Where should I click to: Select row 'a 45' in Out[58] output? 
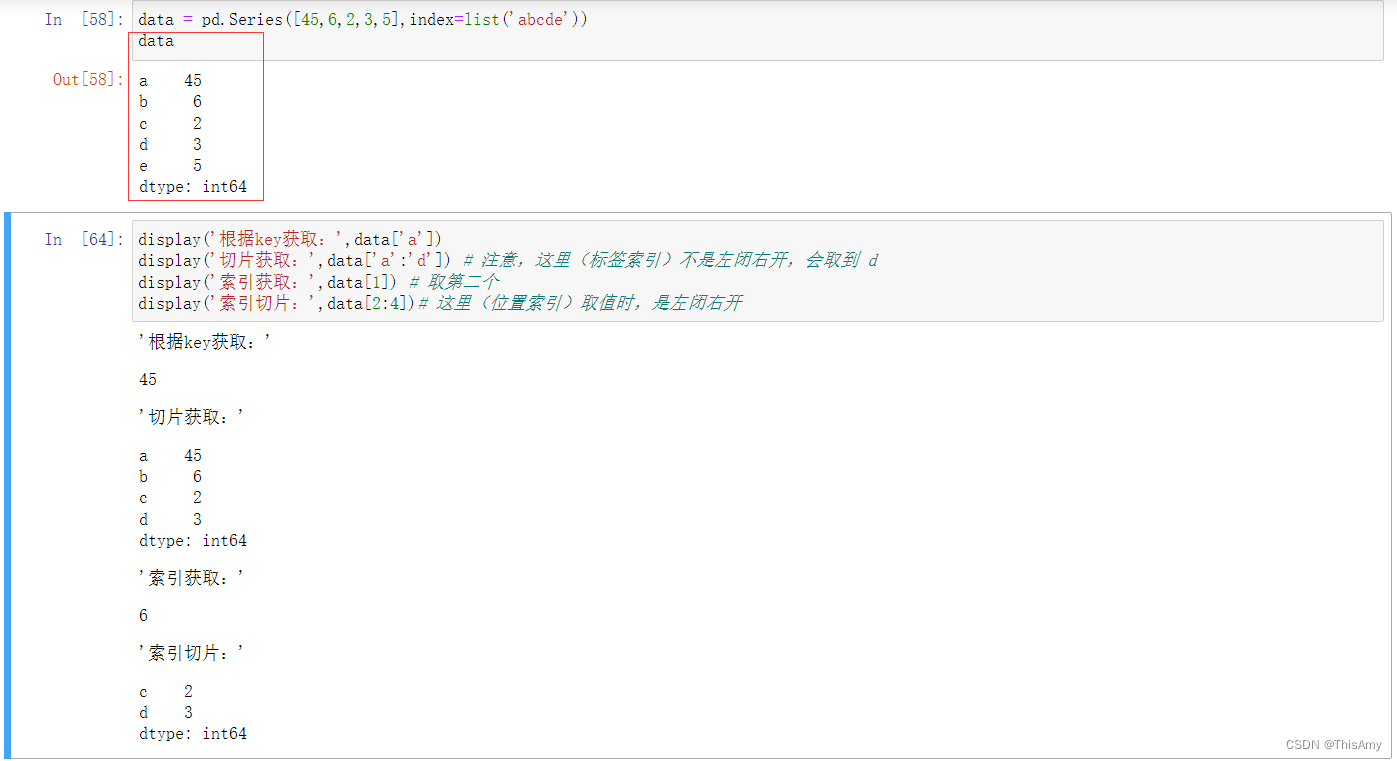click(x=170, y=80)
